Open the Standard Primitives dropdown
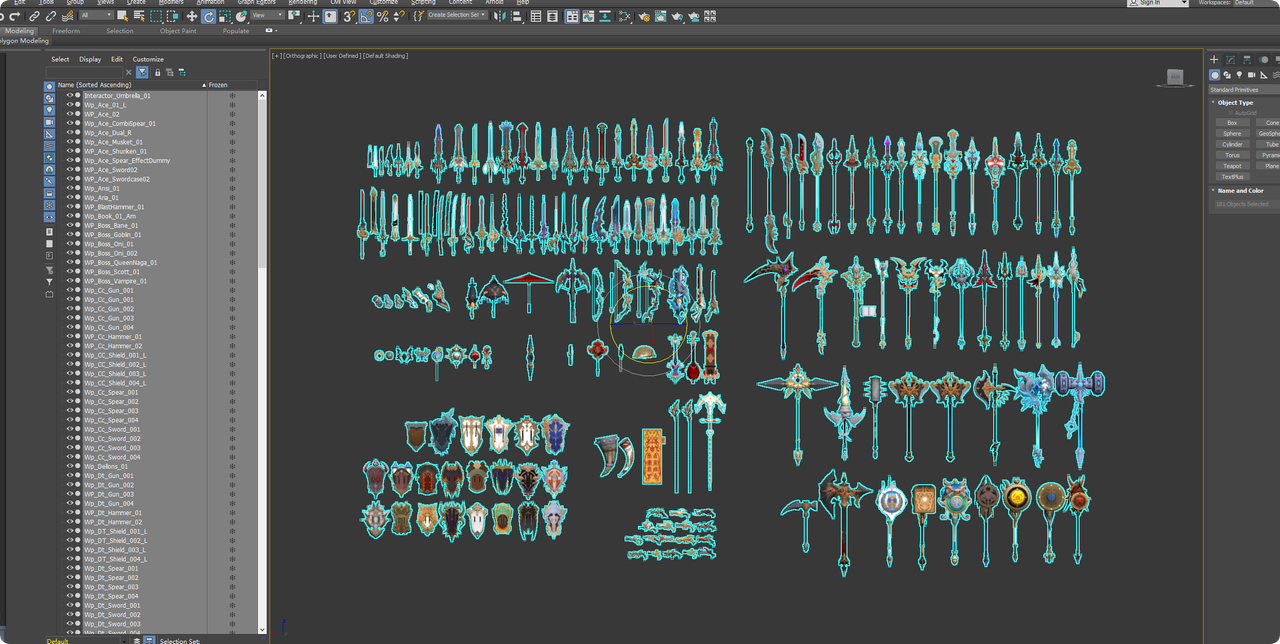Viewport: 1280px width, 644px height. (x=1244, y=90)
